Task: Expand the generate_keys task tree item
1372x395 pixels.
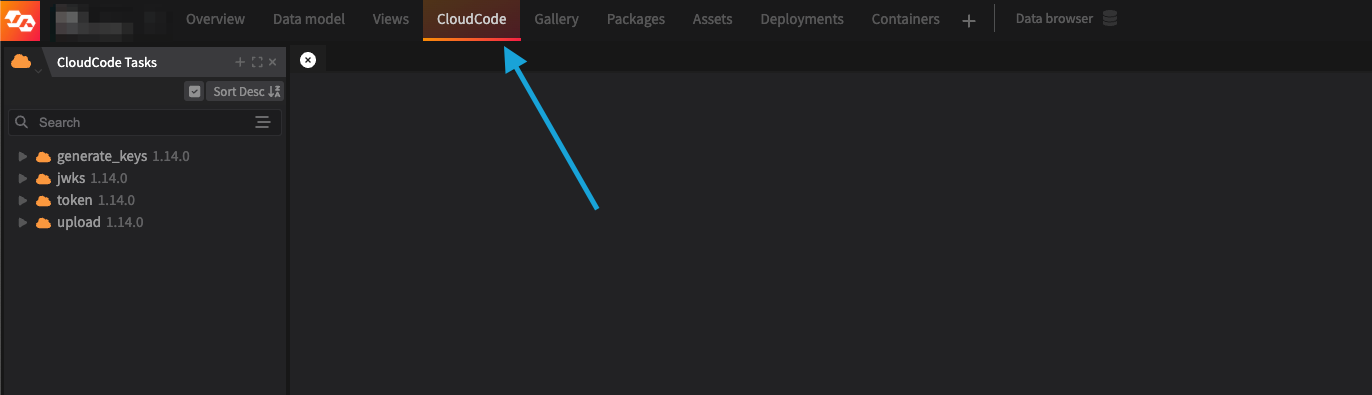Action: [23, 157]
